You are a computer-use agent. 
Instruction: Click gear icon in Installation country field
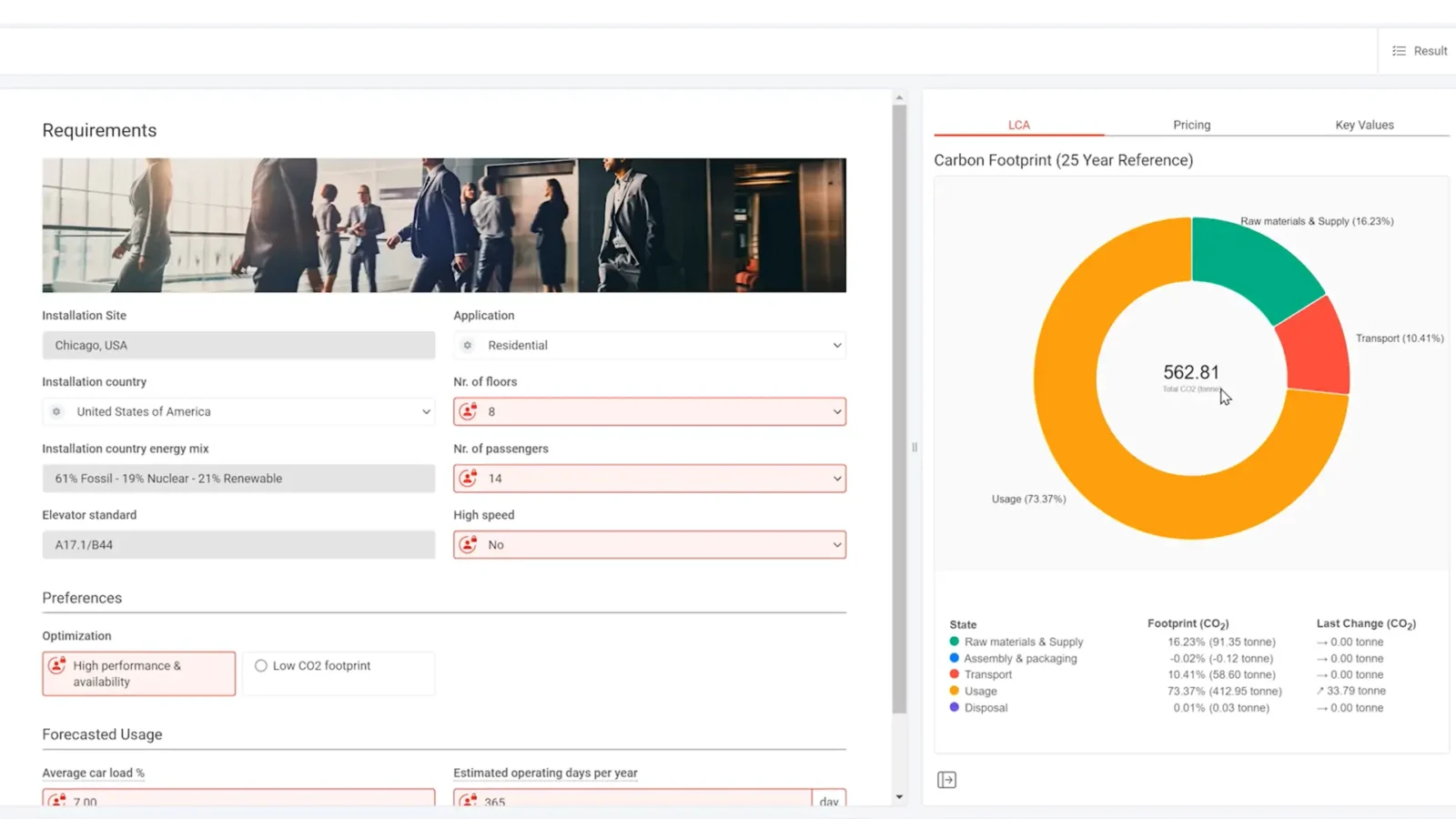click(x=56, y=412)
